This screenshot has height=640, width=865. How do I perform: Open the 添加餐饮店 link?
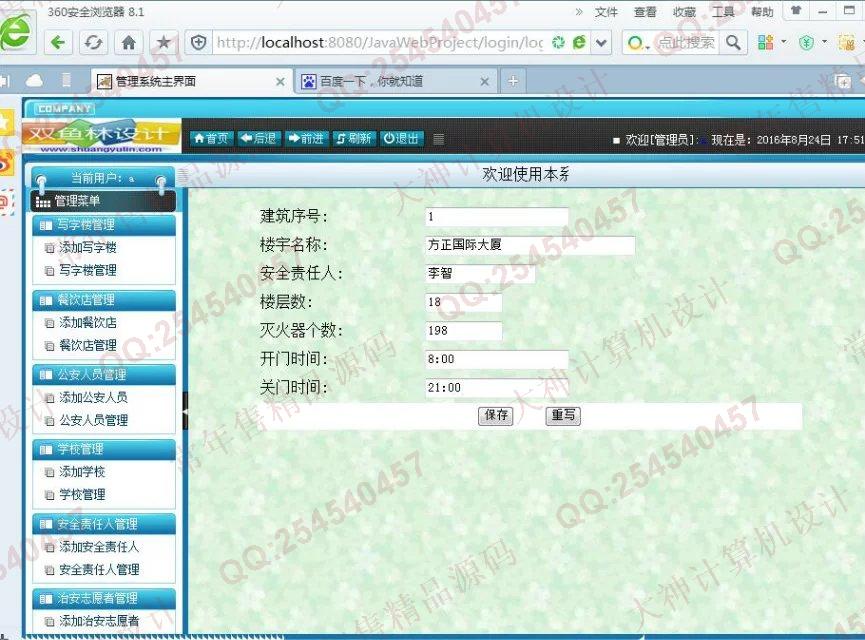(88, 323)
